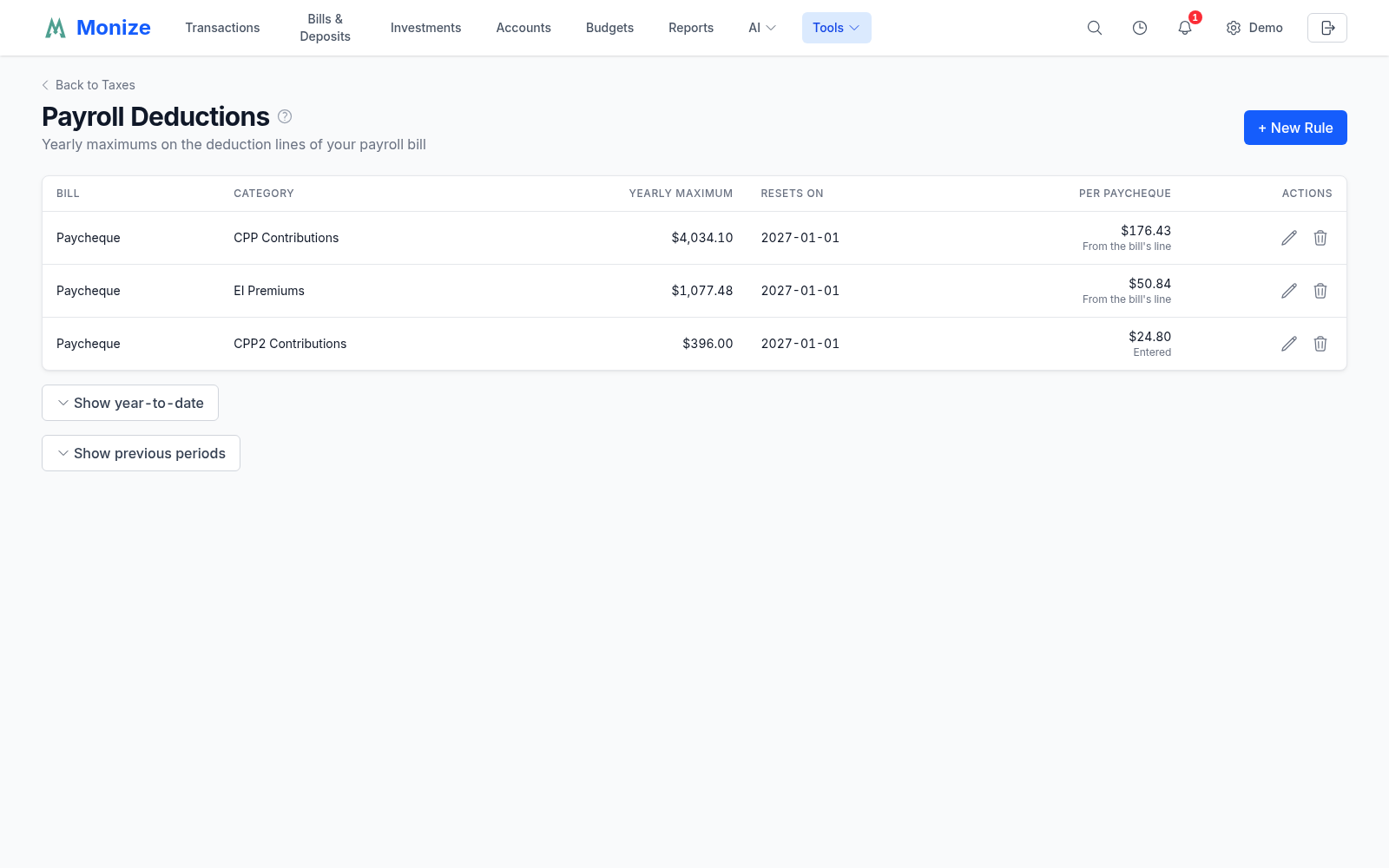Create a New Rule
Viewport: 1389px width, 868px height.
(x=1295, y=128)
